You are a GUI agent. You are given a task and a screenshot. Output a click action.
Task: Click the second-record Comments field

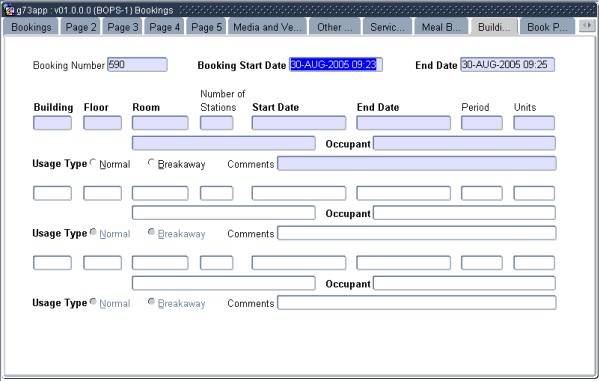pos(417,233)
